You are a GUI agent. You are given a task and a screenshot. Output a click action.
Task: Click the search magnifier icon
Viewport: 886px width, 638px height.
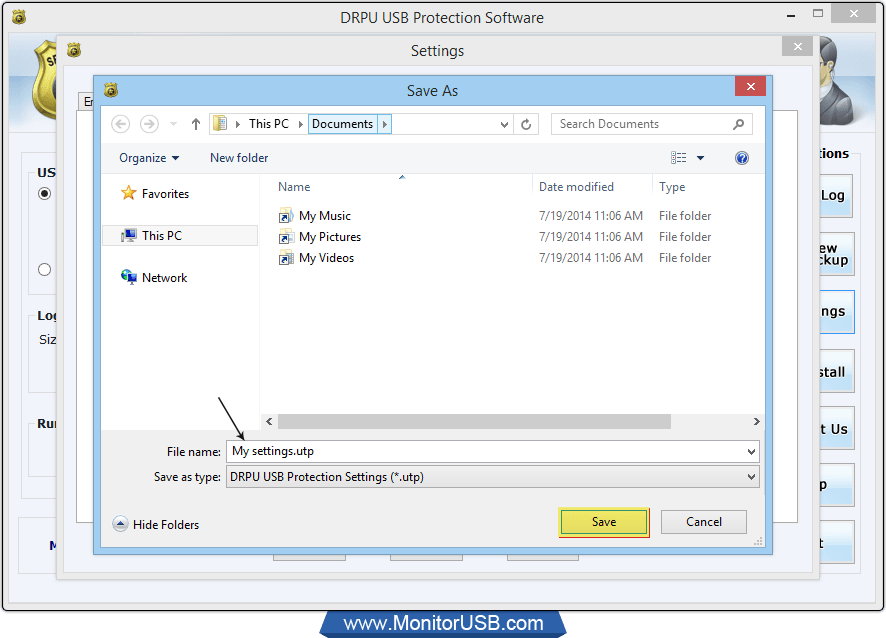coord(739,124)
